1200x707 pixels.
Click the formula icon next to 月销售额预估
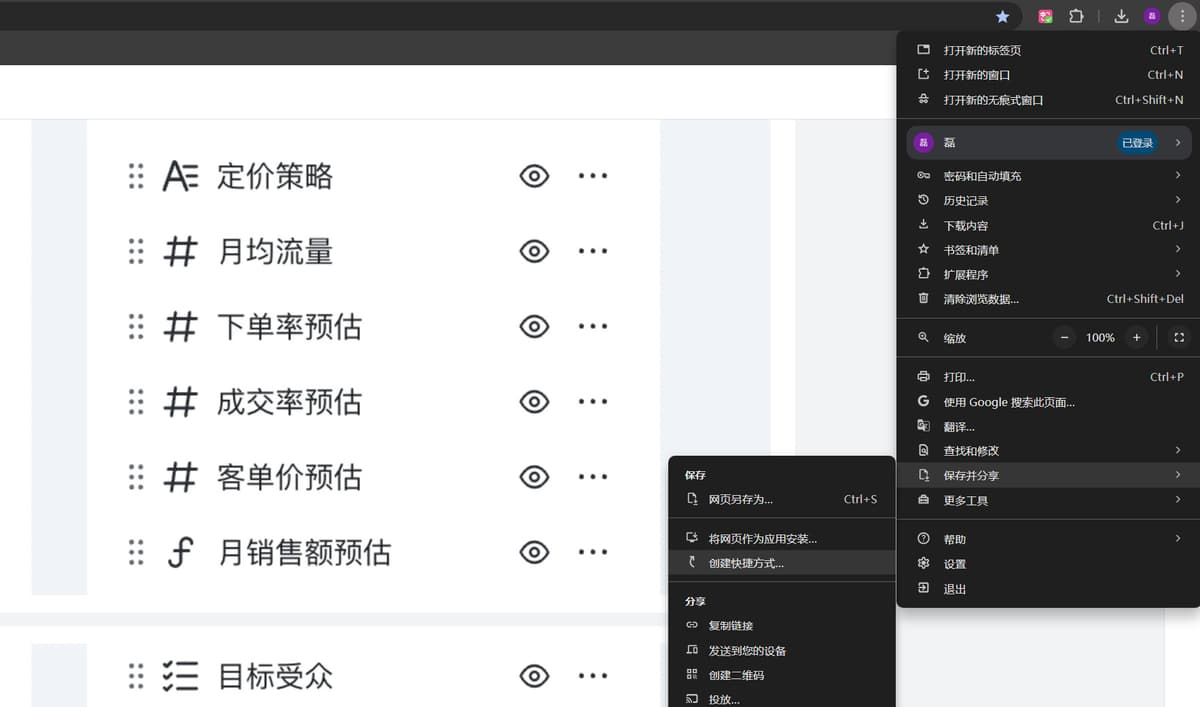pyautogui.click(x=179, y=552)
